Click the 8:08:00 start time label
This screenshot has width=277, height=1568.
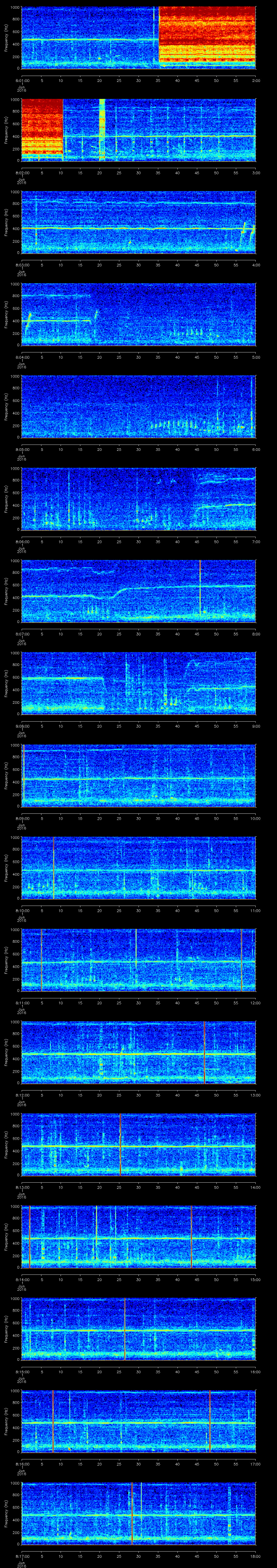[x=22, y=726]
